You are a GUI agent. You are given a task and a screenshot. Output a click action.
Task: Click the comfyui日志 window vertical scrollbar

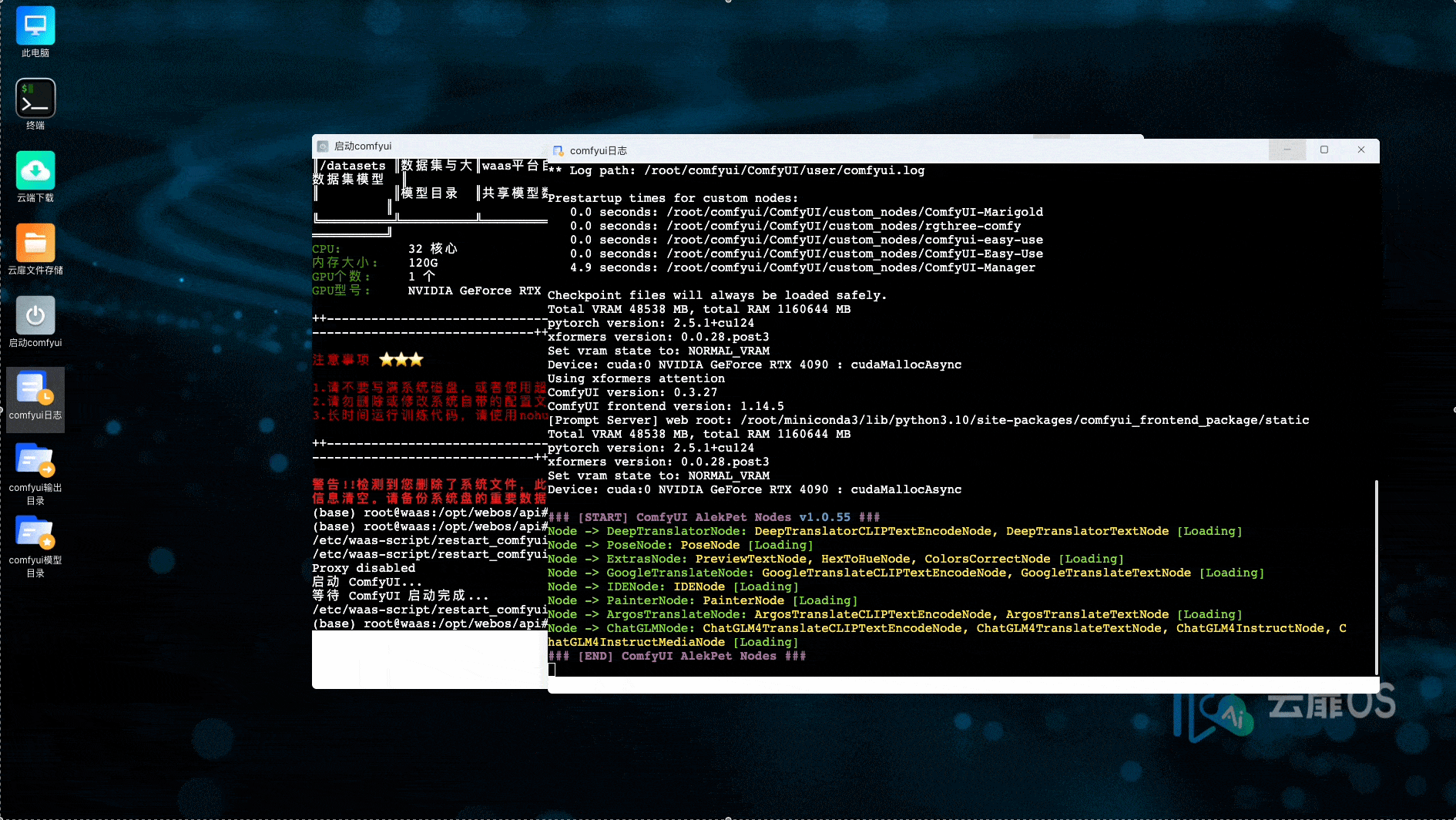point(1376,576)
